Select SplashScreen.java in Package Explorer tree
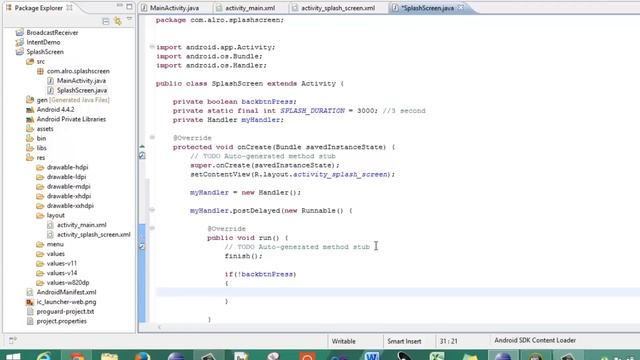640x360 pixels. tap(82, 90)
